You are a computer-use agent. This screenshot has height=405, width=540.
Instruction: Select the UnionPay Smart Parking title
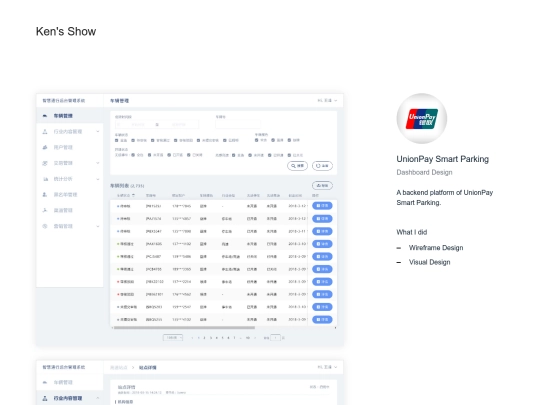click(x=443, y=159)
